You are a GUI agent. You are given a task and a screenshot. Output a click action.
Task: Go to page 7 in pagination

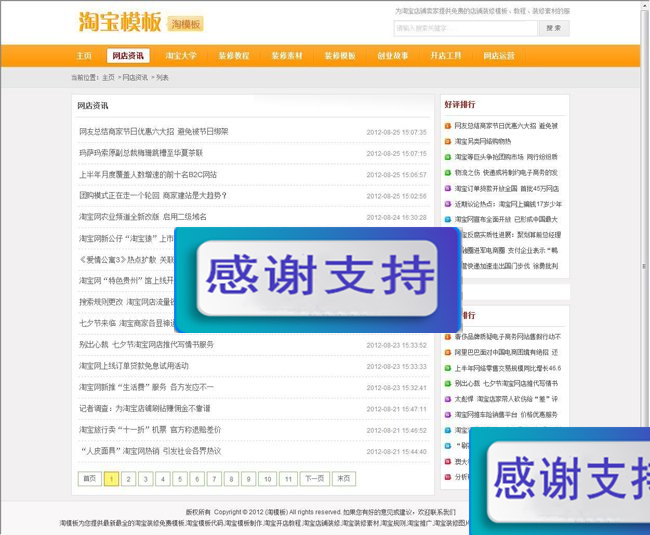[214, 479]
